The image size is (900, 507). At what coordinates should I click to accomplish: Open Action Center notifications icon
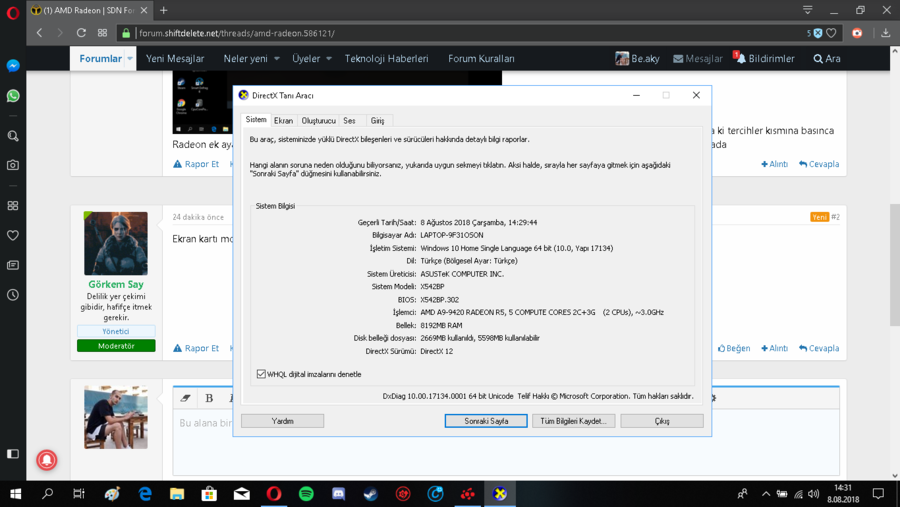pos(878,494)
